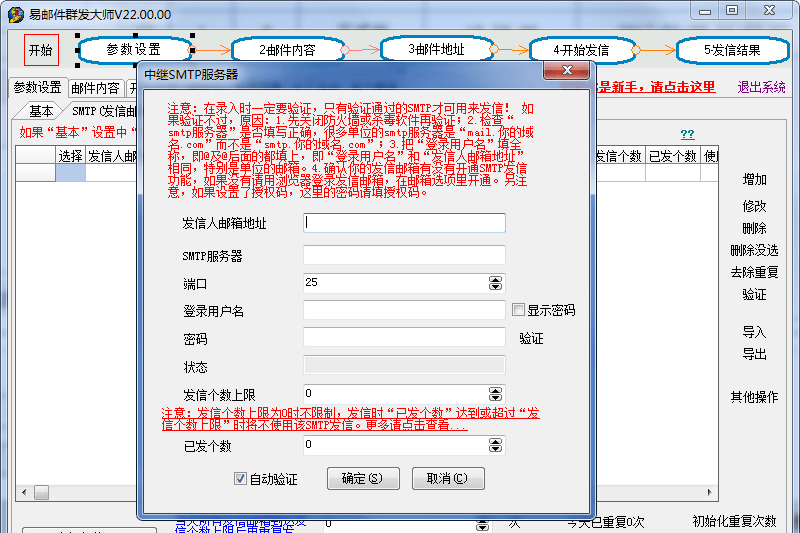This screenshot has width=800, height=533.
Task: Click 修改 in the right panel
Action: (x=755, y=206)
